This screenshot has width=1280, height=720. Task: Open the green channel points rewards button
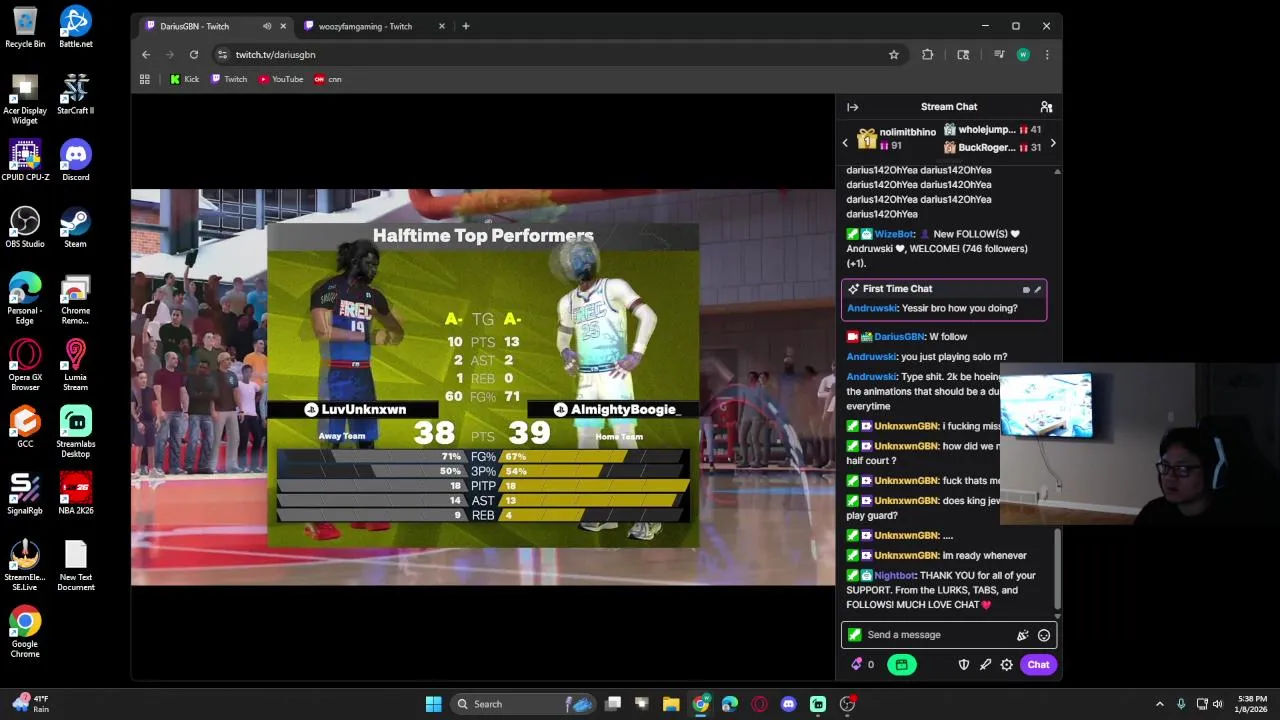pyautogui.click(x=901, y=664)
